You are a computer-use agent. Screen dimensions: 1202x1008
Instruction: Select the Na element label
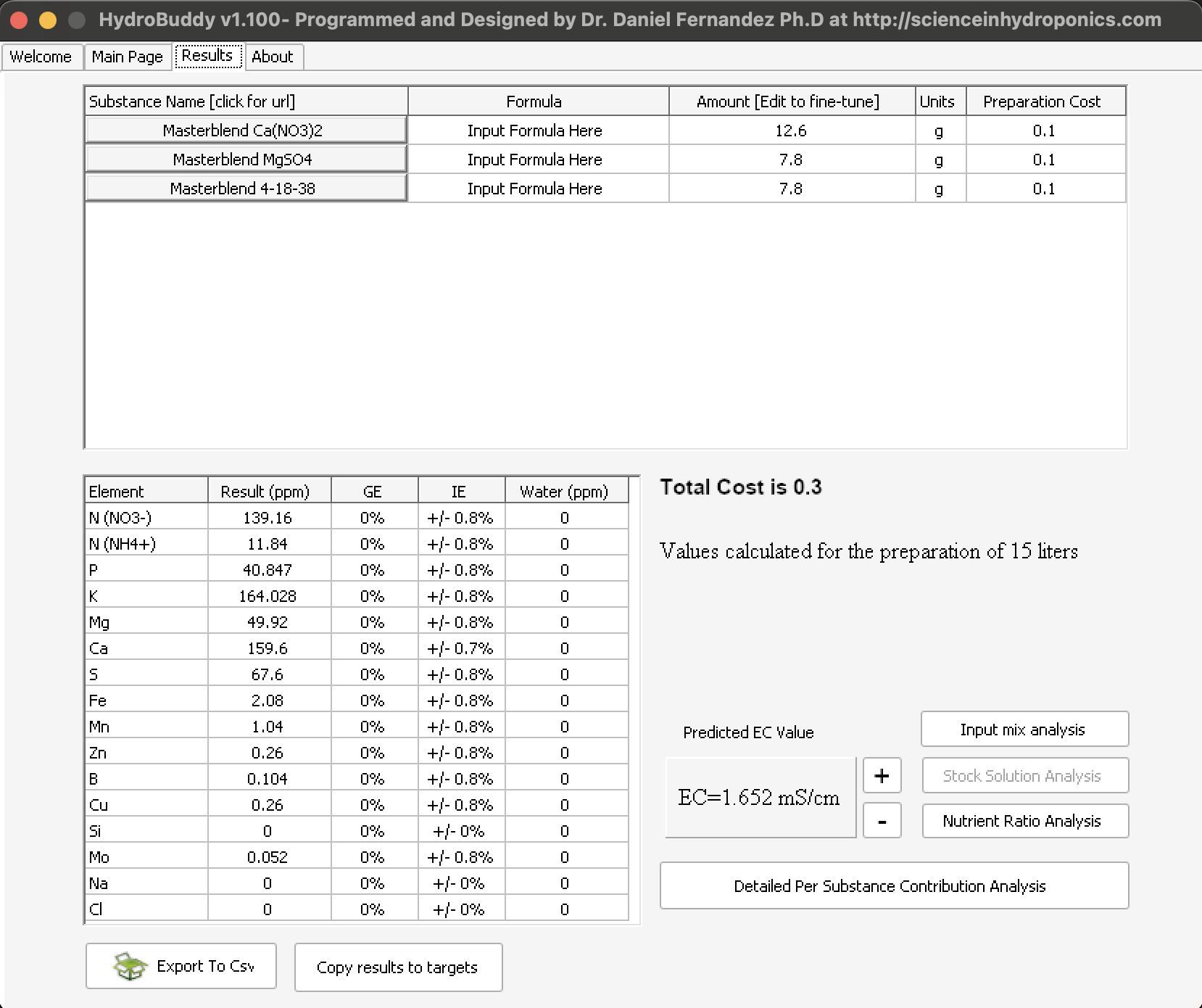pos(146,883)
